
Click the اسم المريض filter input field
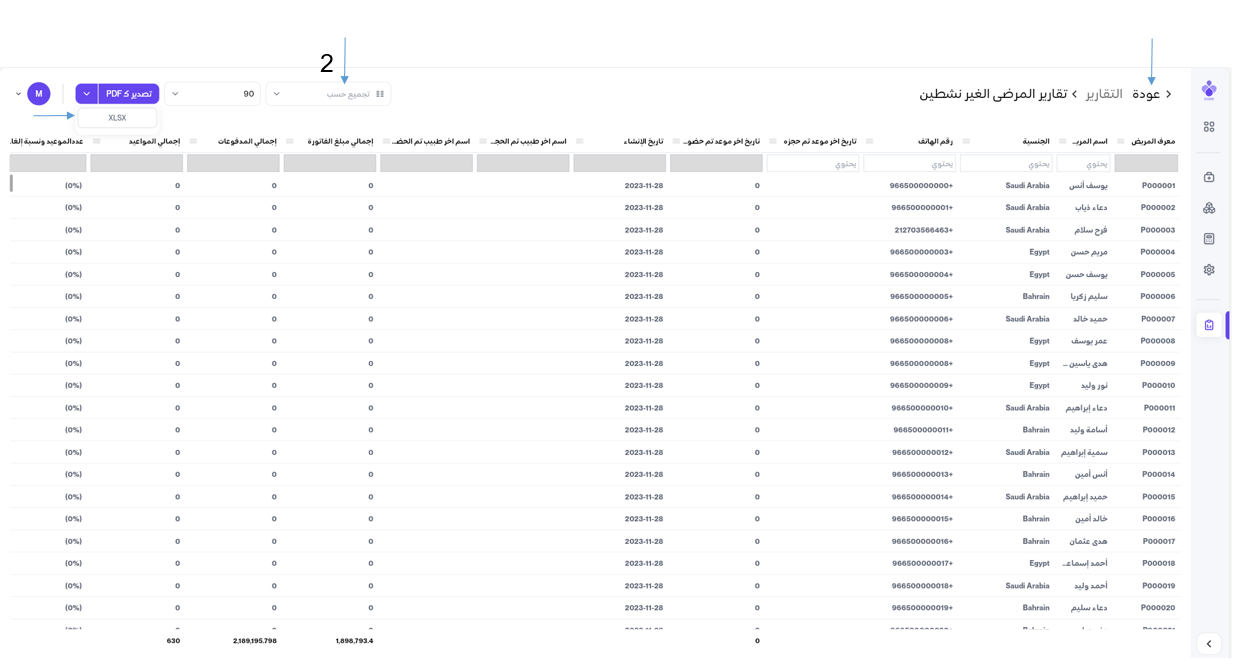click(x=1083, y=163)
